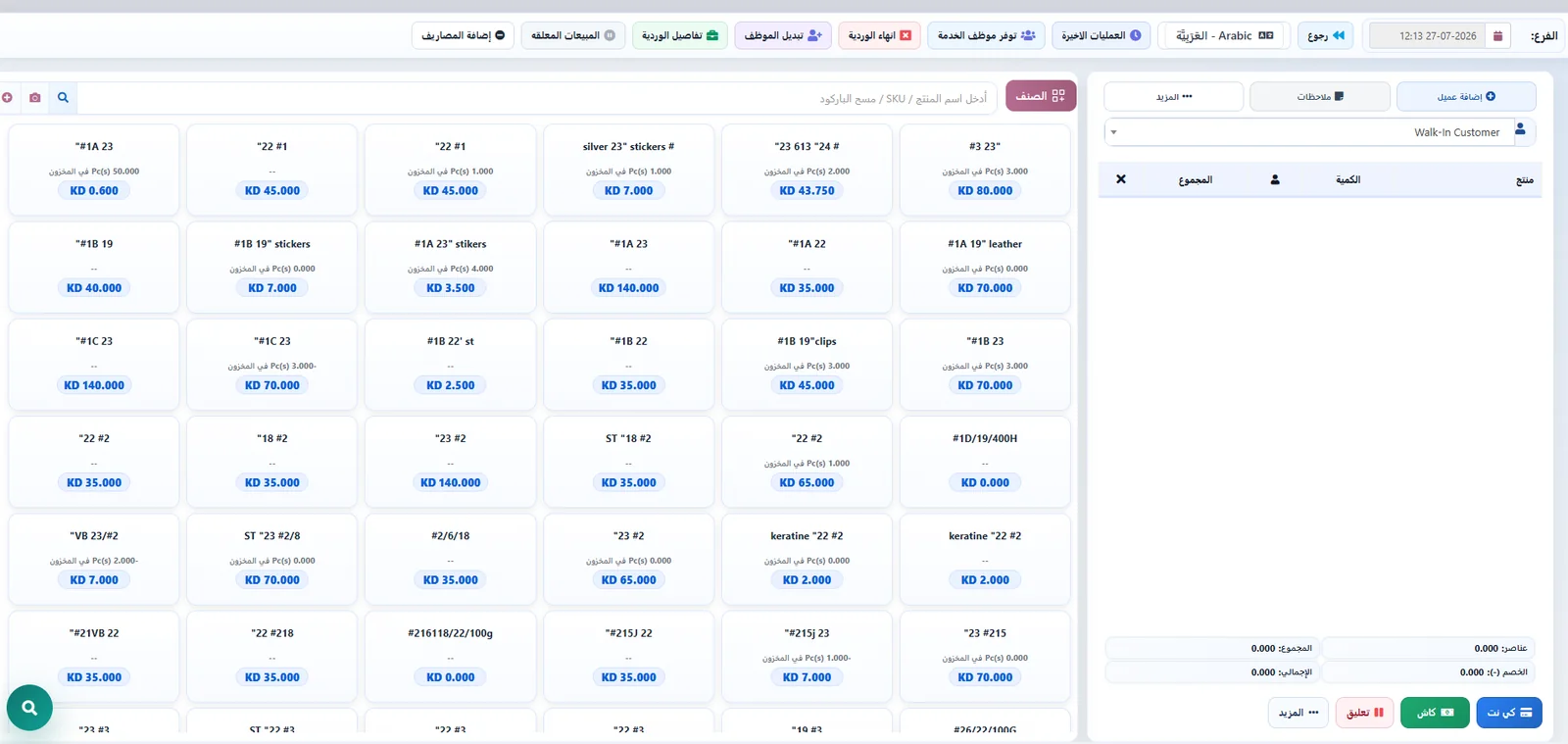Click the date field showing 12:13 27-07-2026
Screen dimensions: 1568x744
1427,36
